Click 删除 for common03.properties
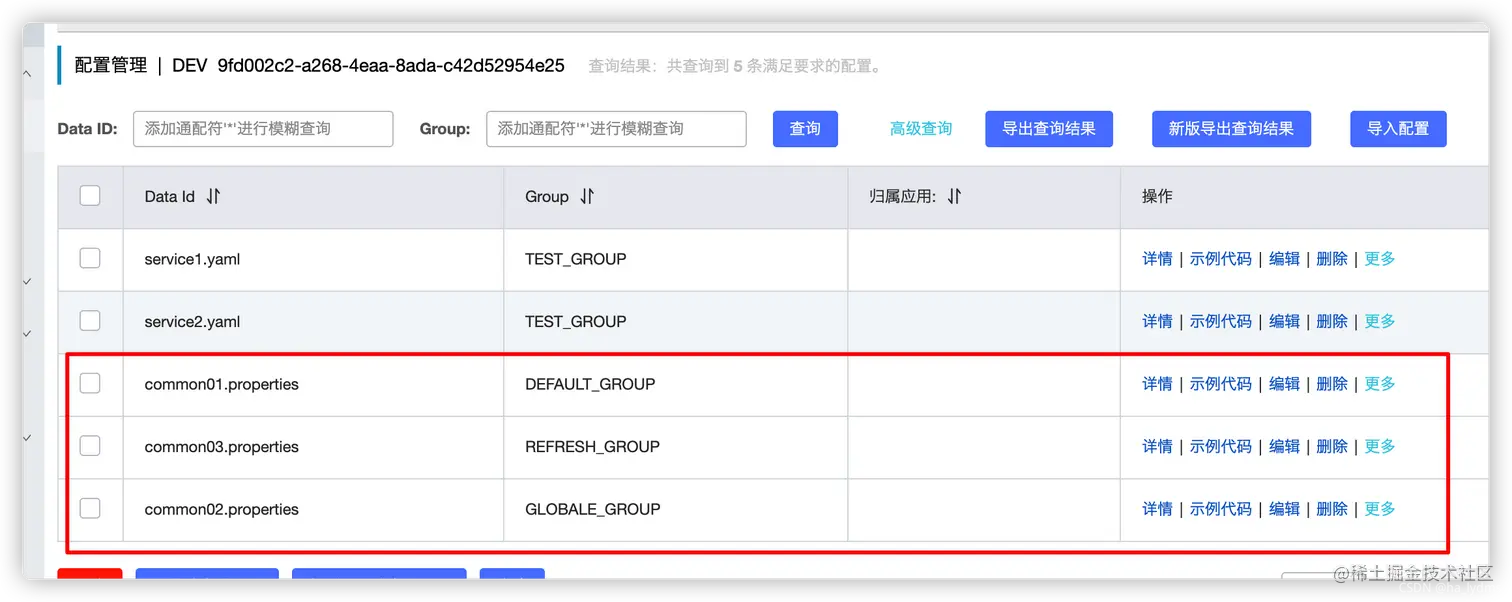Screen dimensions: 1512x602 point(1332,446)
